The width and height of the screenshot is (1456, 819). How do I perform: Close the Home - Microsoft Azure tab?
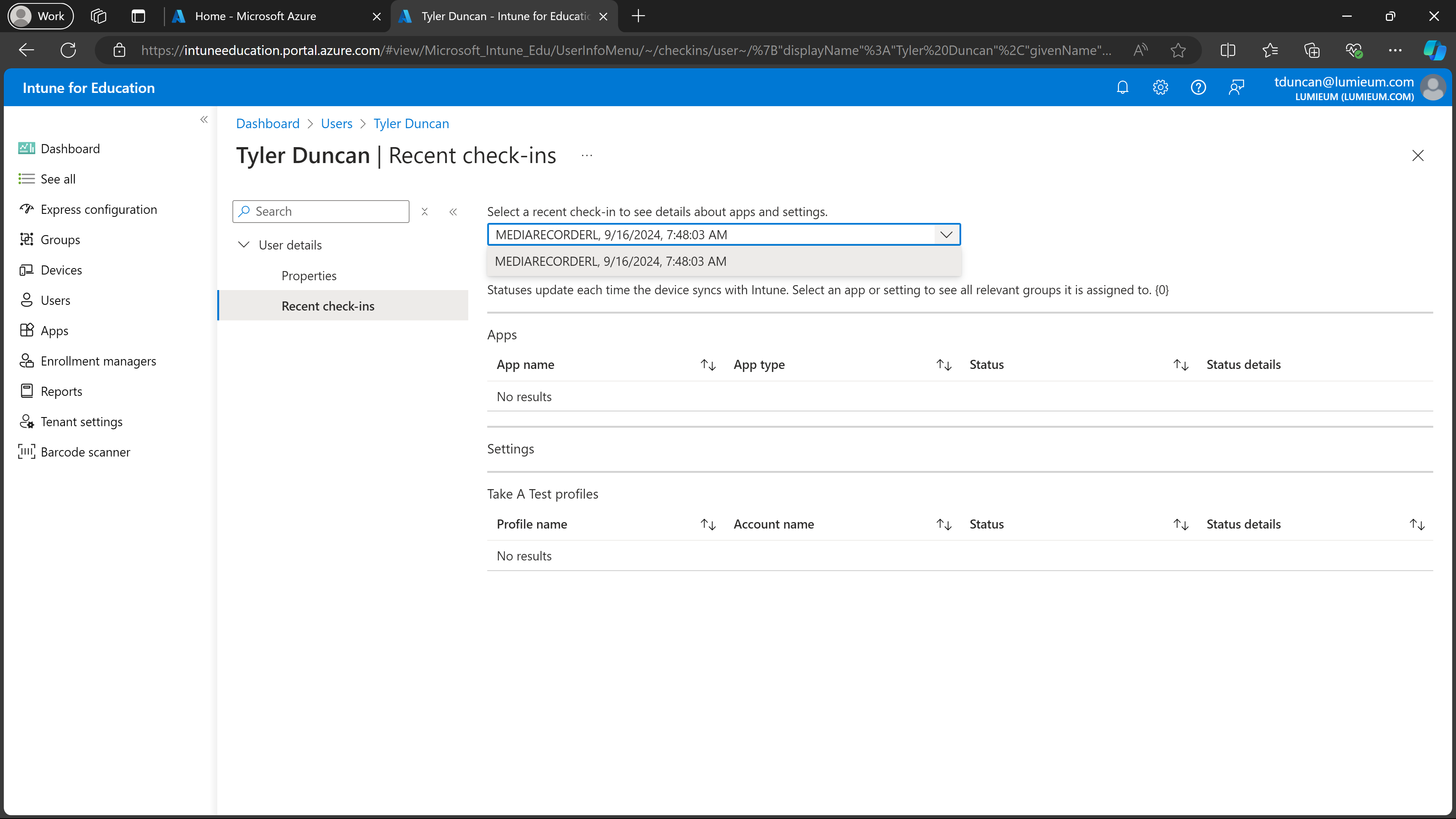click(x=377, y=16)
